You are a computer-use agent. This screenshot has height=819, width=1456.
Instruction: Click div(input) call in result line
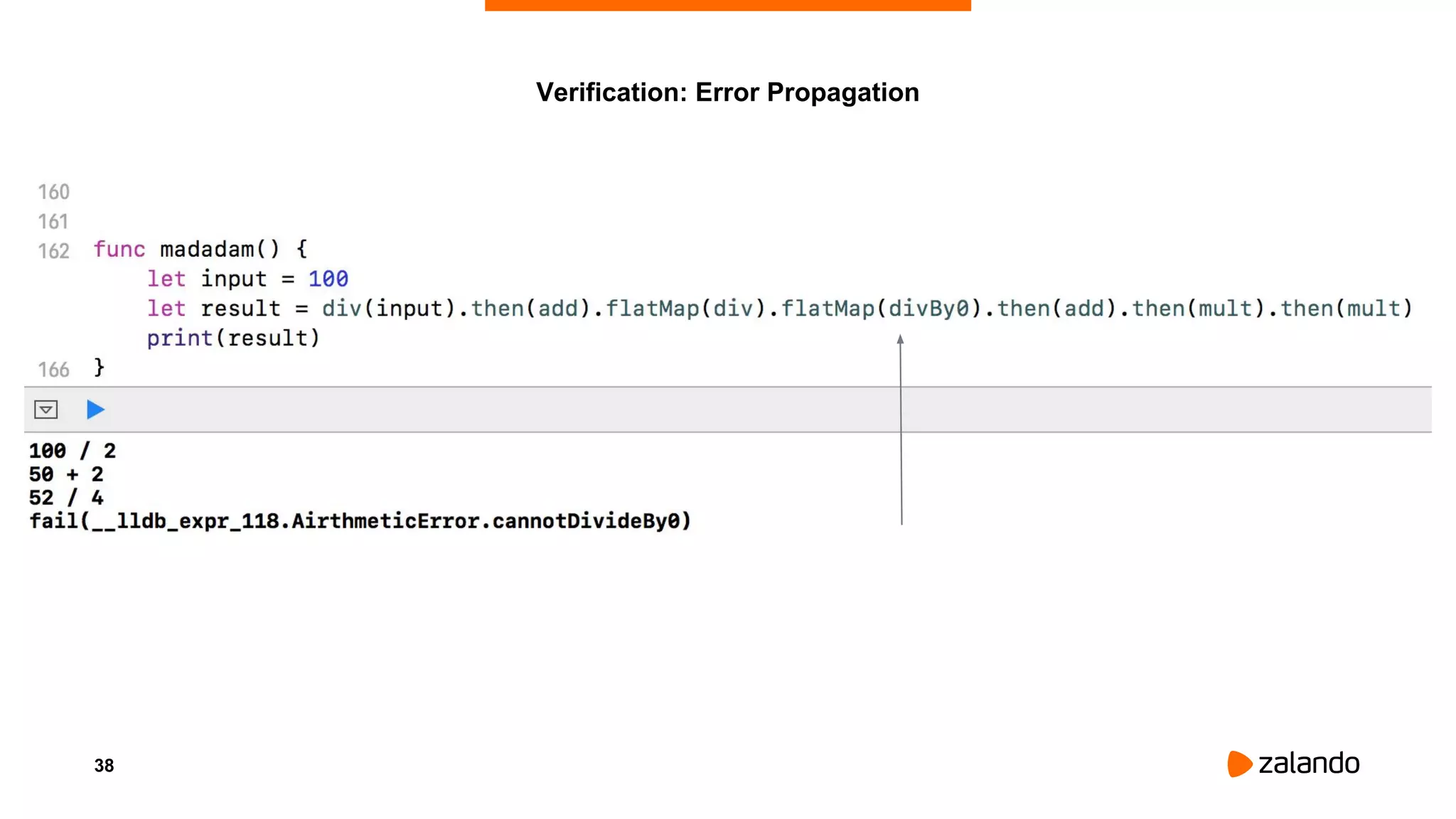click(x=388, y=309)
